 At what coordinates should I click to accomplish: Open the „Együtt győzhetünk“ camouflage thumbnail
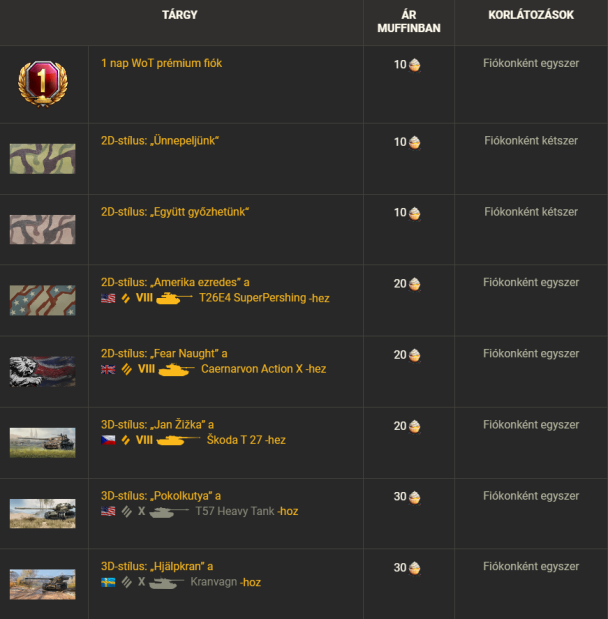pyautogui.click(x=43, y=229)
